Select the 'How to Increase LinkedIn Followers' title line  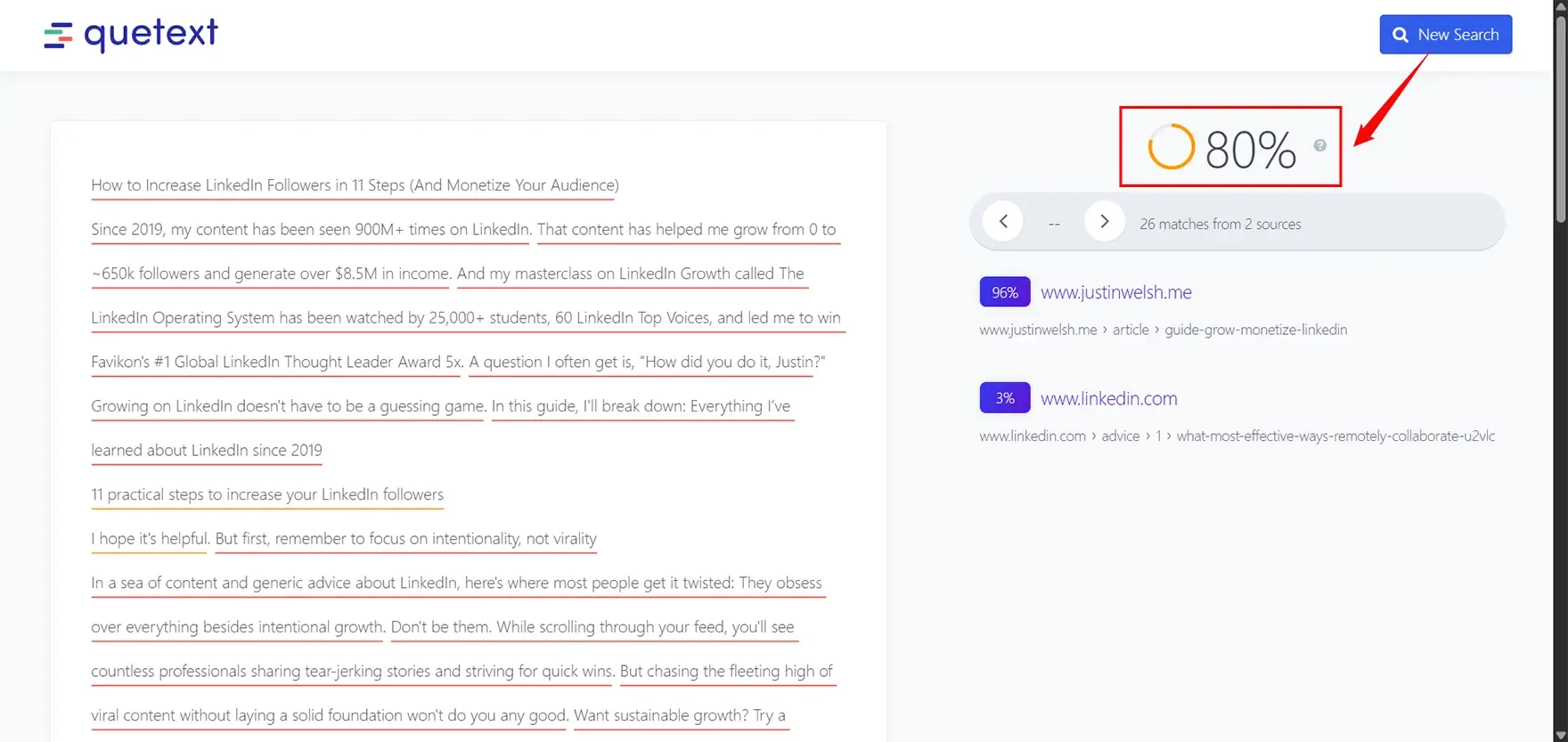pos(355,185)
